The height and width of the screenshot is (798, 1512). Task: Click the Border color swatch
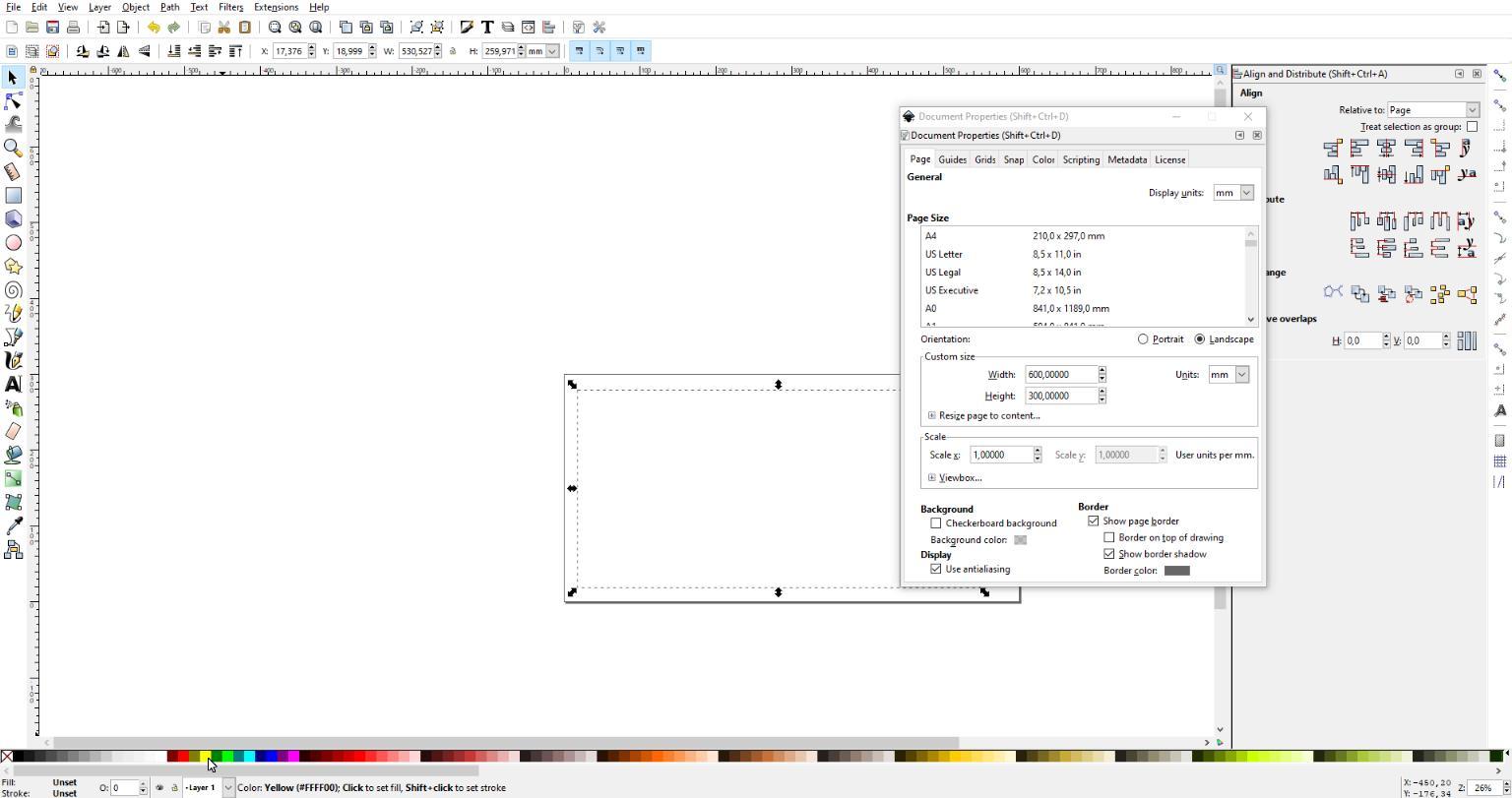tap(1176, 571)
